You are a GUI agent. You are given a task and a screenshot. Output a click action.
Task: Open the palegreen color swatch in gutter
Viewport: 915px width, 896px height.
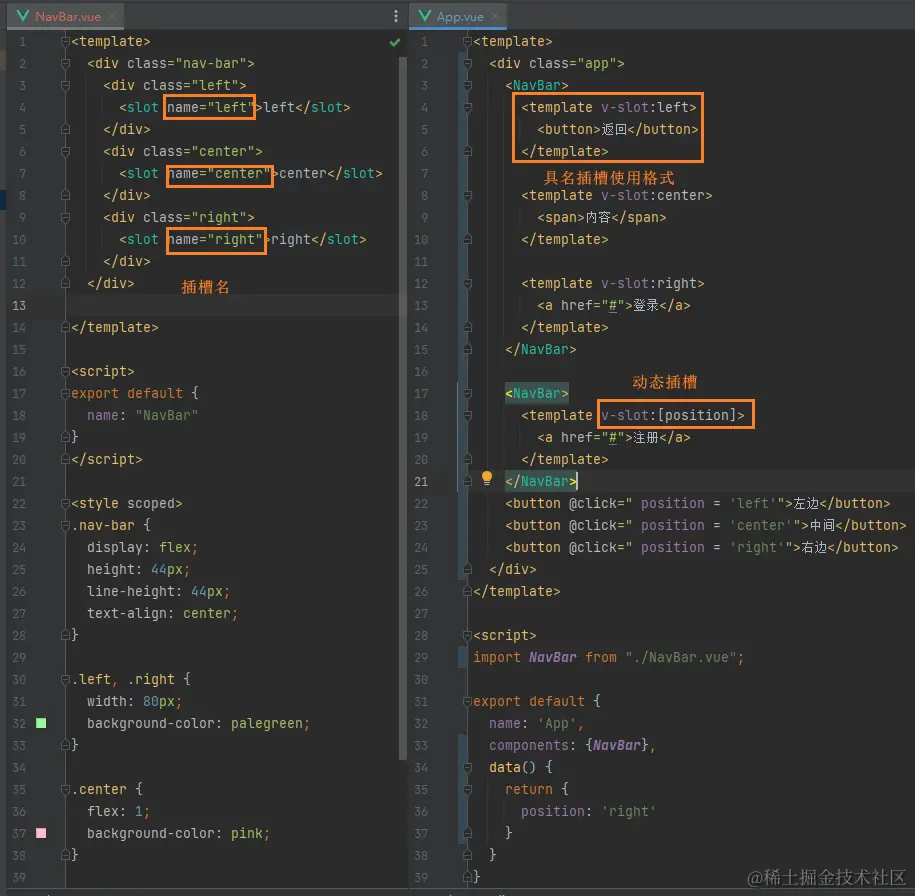point(41,723)
